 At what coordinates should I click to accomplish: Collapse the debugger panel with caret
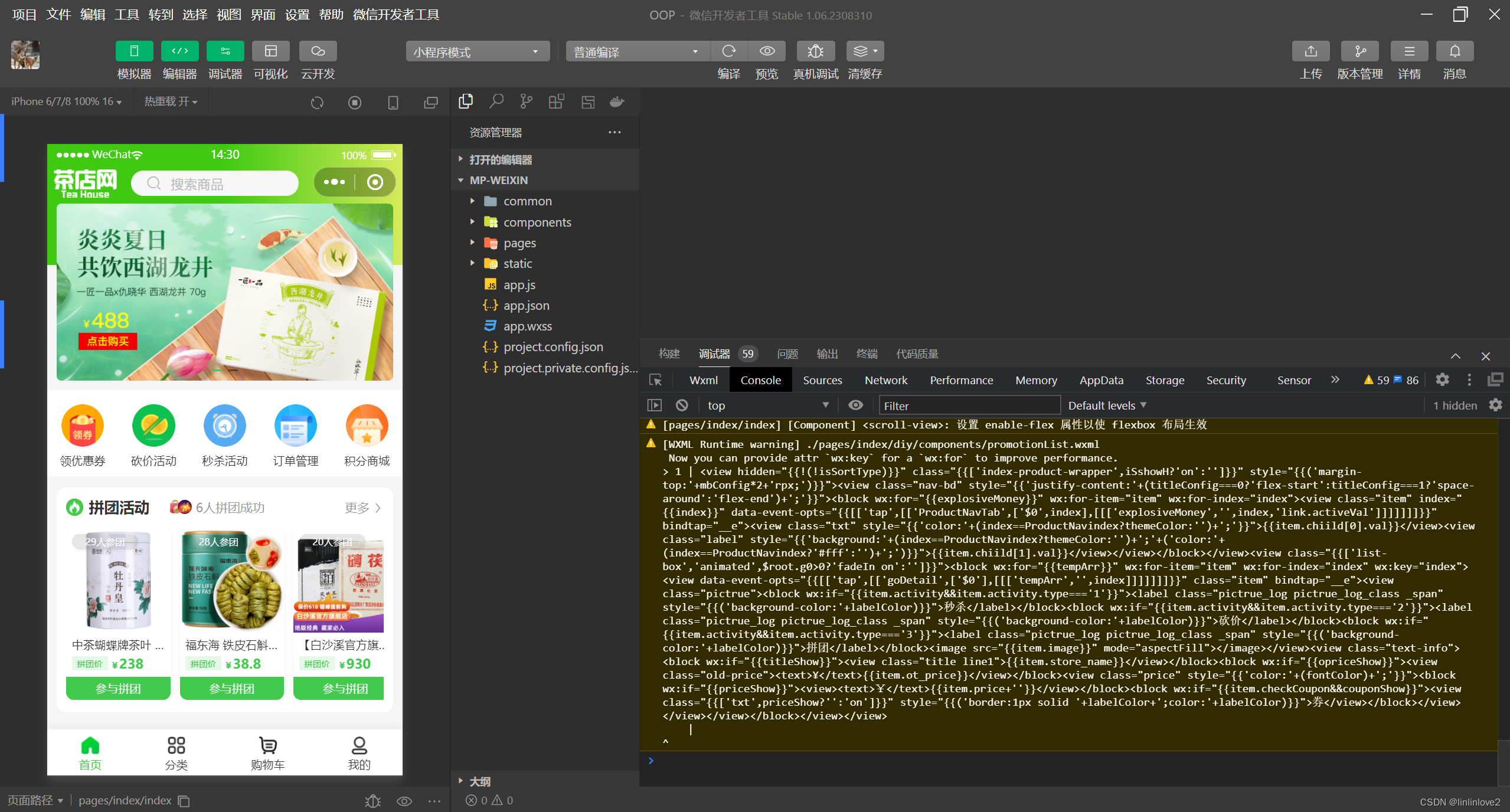tap(1456, 356)
